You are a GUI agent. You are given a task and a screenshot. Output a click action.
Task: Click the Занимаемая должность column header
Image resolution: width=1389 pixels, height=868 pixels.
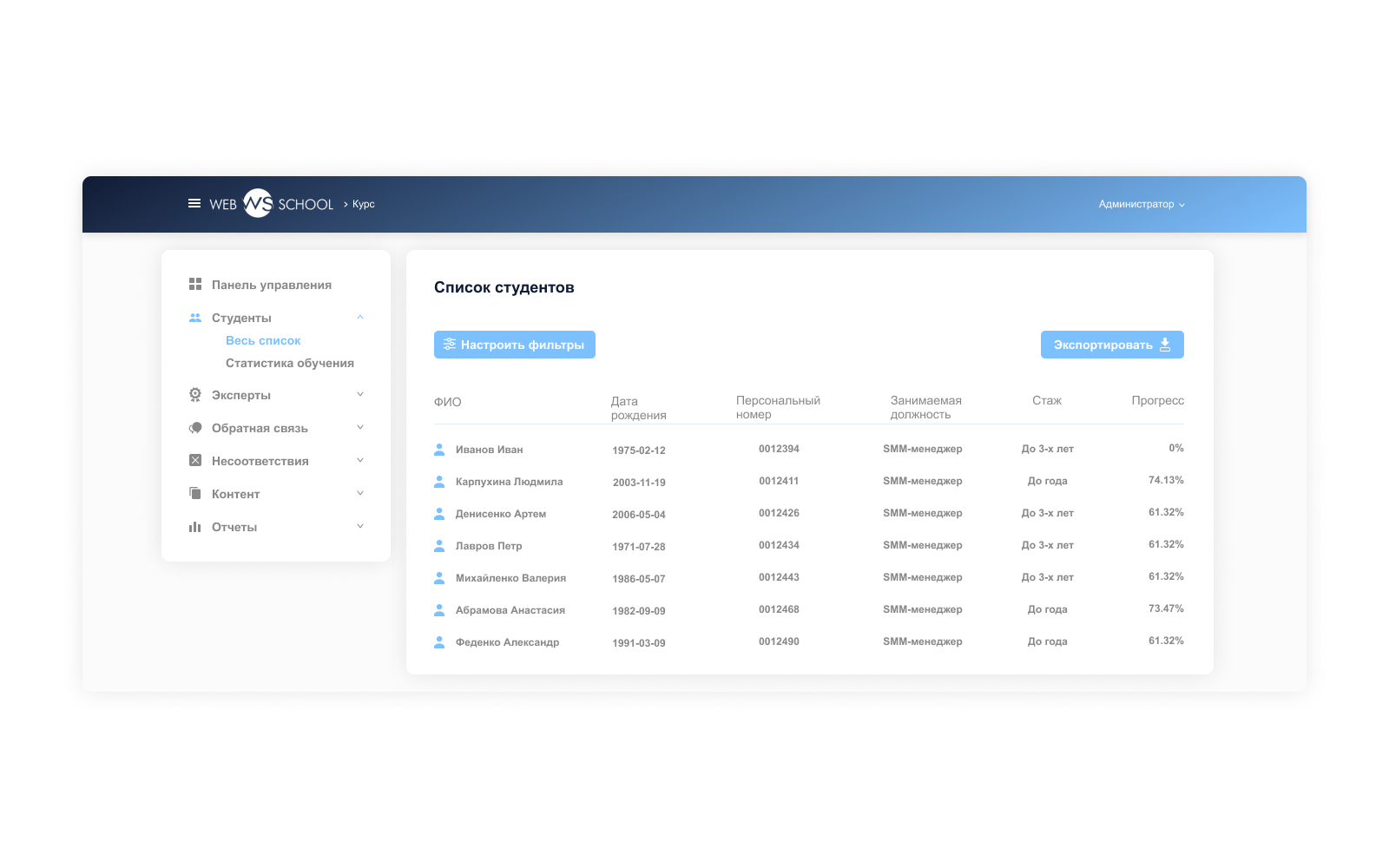click(x=925, y=407)
